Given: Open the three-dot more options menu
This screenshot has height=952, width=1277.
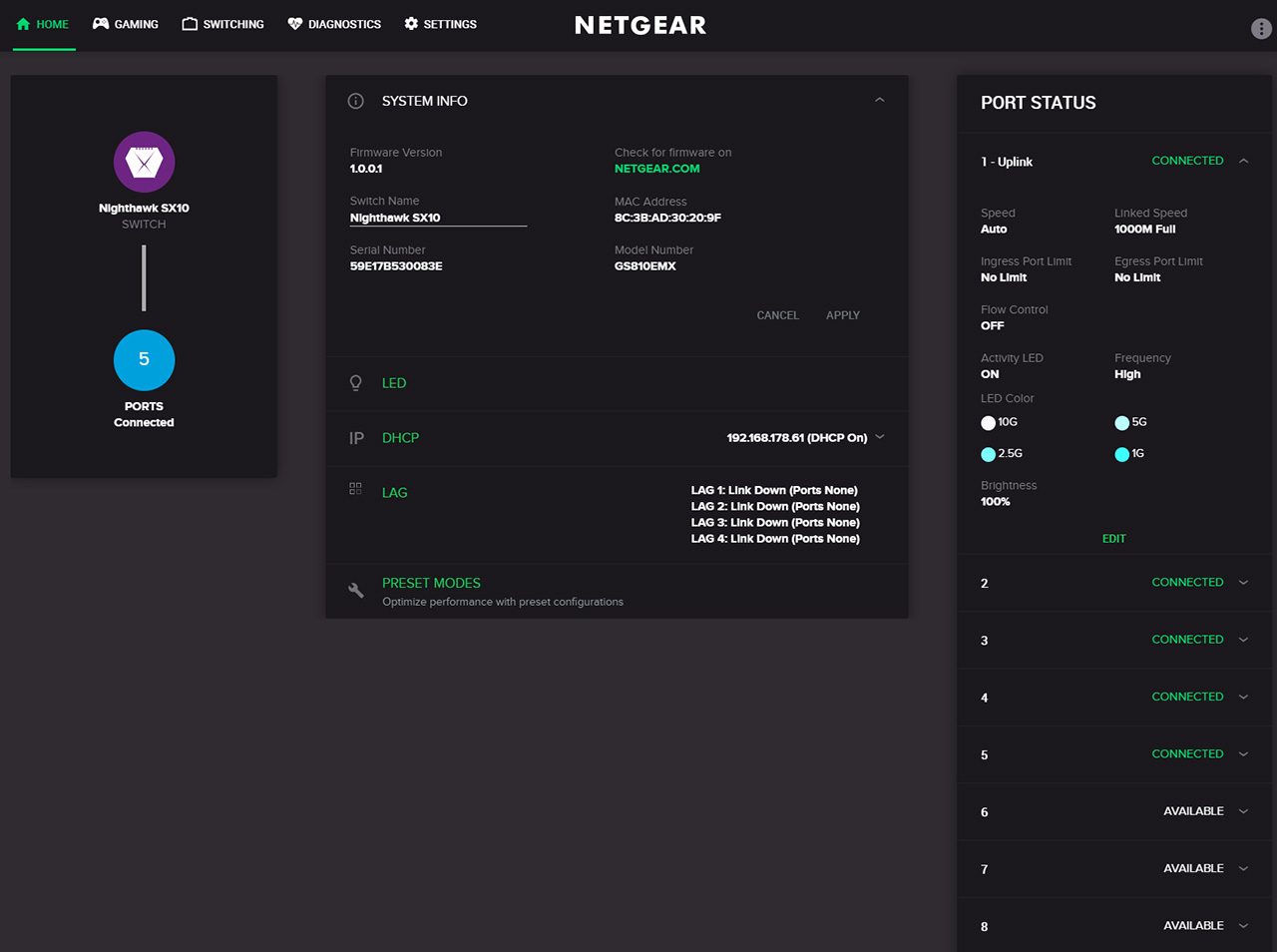Looking at the screenshot, I should 1261,29.
